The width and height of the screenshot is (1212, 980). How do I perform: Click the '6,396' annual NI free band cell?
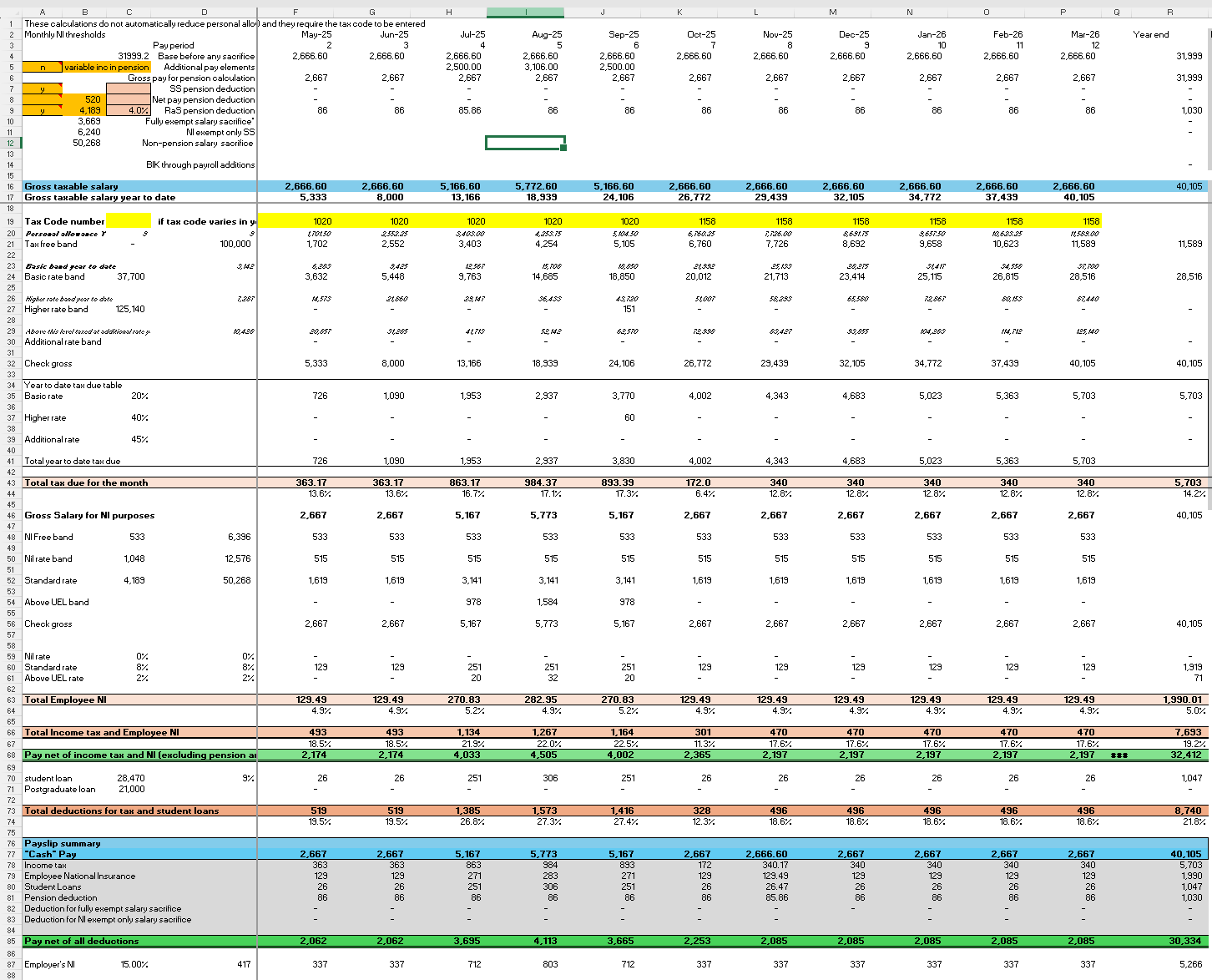[x=239, y=537]
